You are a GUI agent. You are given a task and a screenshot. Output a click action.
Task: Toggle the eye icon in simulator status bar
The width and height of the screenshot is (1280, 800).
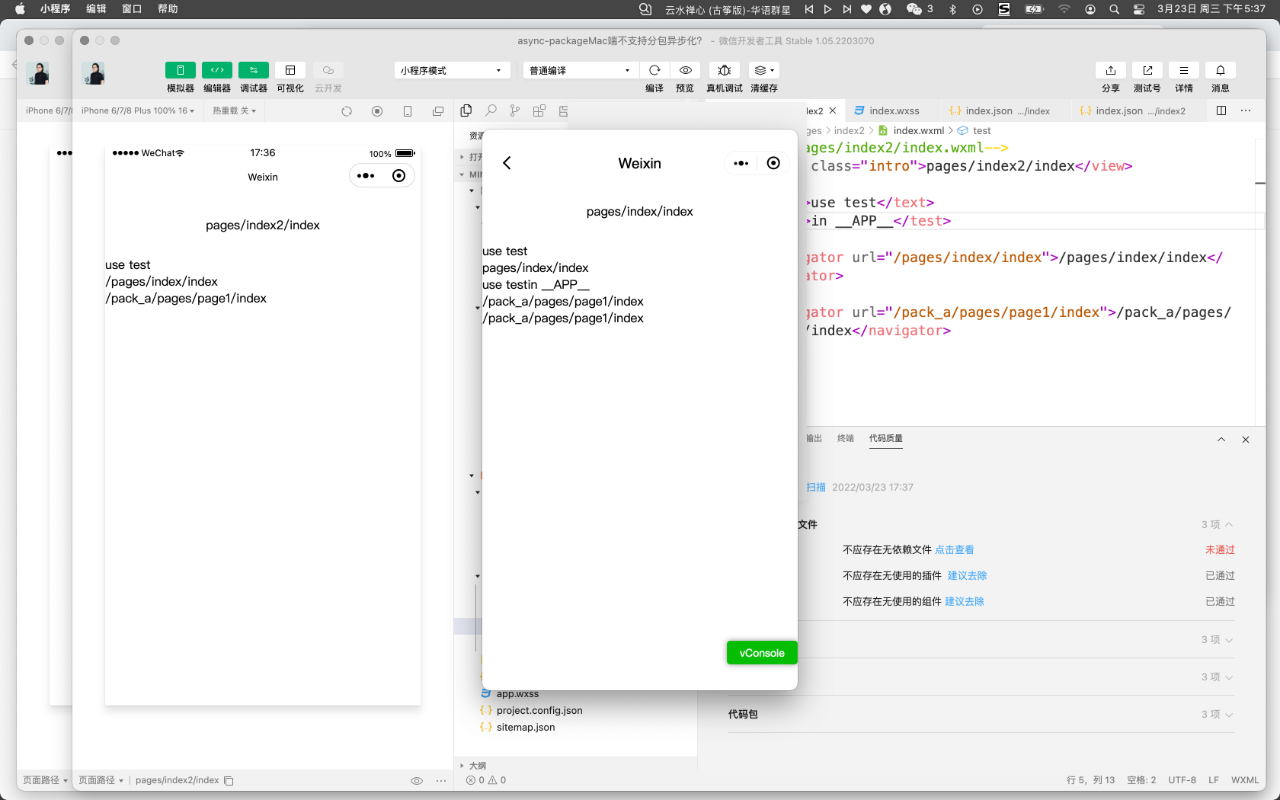click(417, 780)
